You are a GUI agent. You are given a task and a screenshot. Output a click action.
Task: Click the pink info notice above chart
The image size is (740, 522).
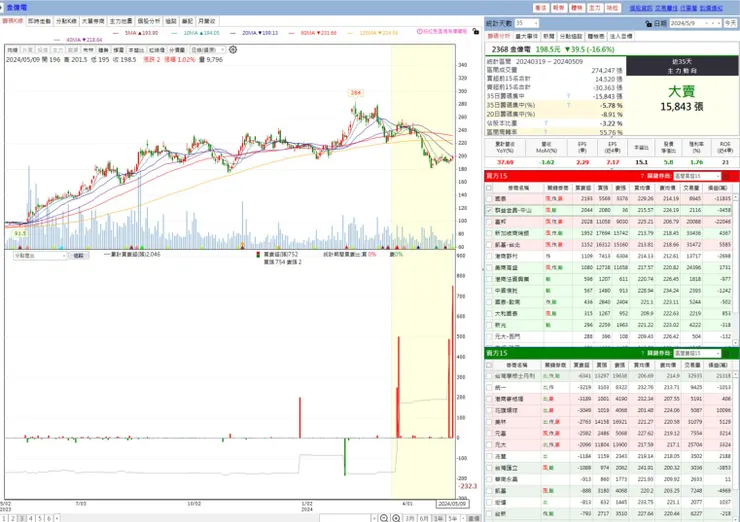(x=442, y=31)
